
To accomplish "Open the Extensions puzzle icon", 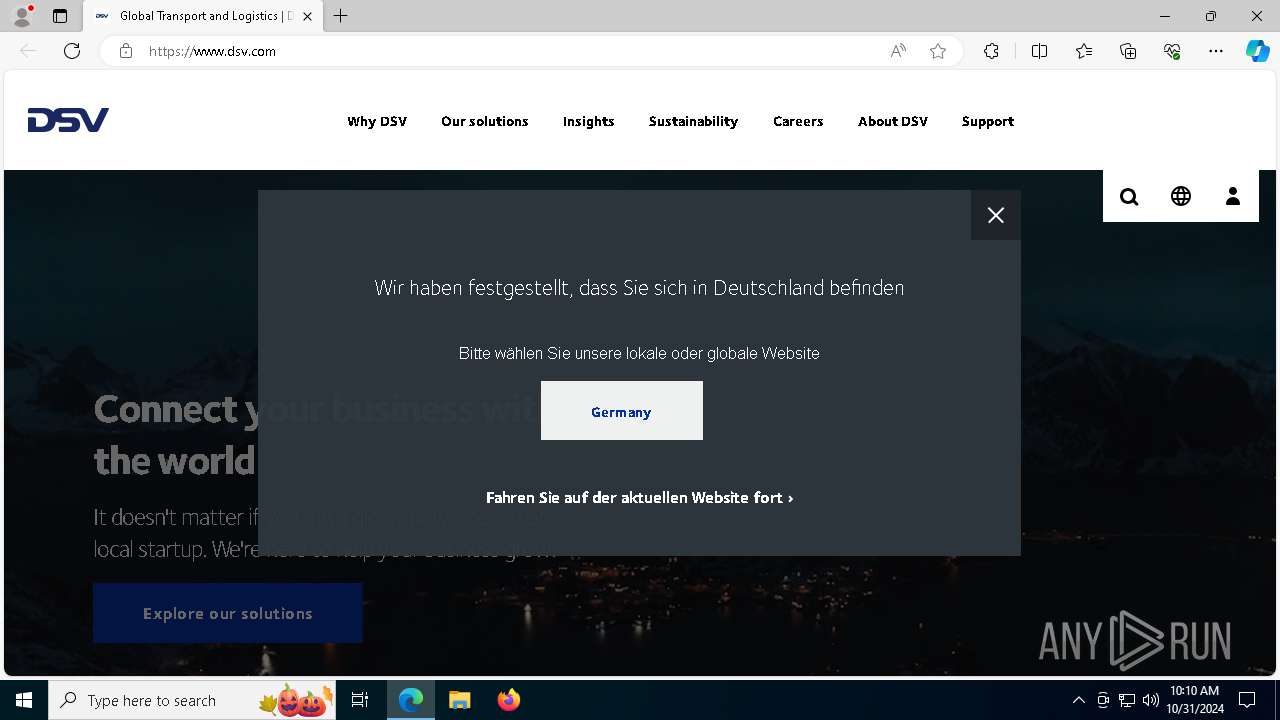I will click(991, 51).
